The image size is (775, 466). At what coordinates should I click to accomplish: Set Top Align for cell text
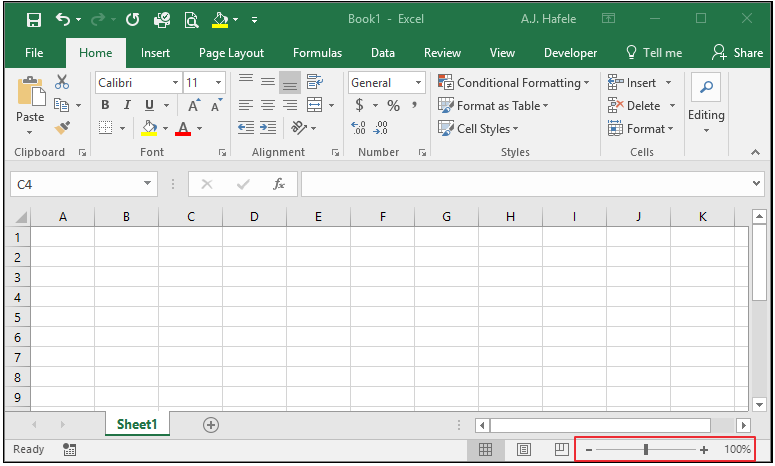tap(246, 82)
